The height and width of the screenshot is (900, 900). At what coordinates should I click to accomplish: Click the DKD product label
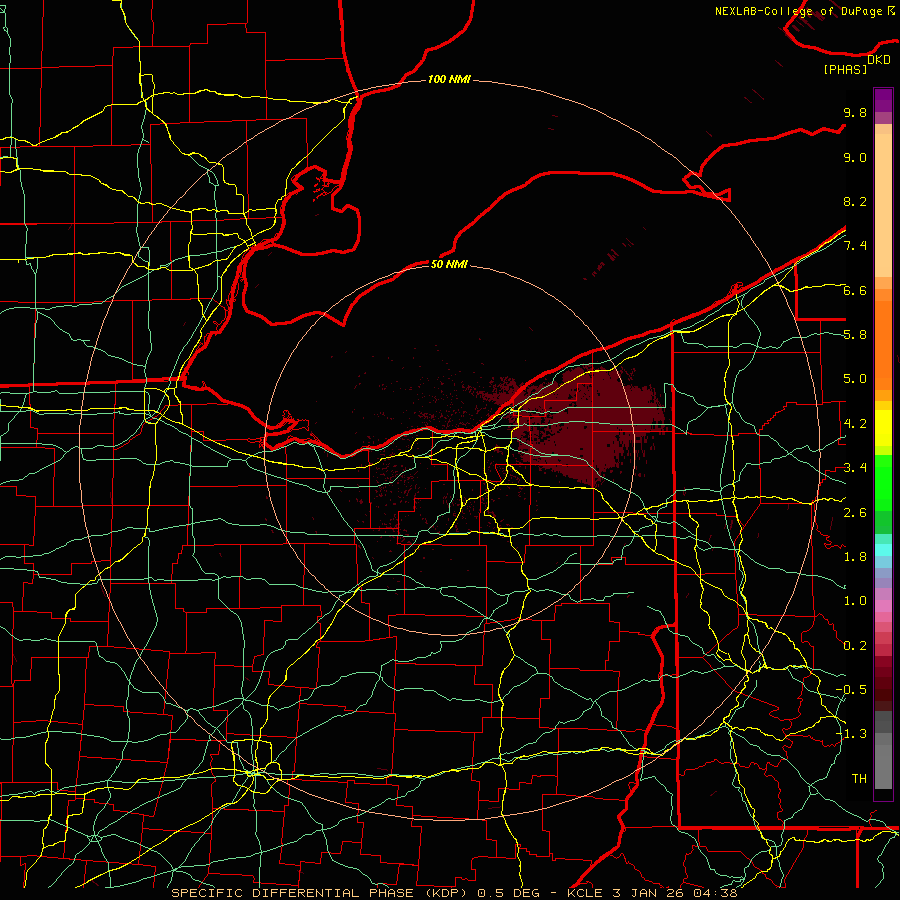coord(878,60)
